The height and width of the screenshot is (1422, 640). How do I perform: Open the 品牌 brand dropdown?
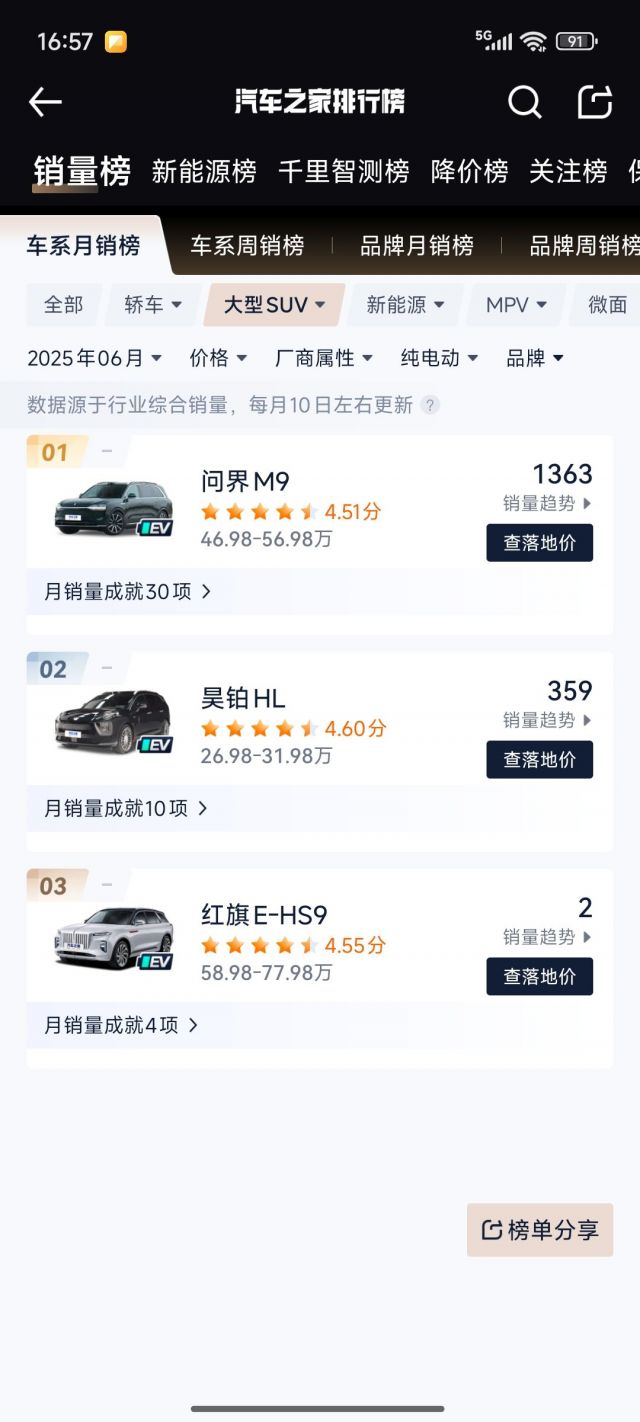tap(535, 358)
